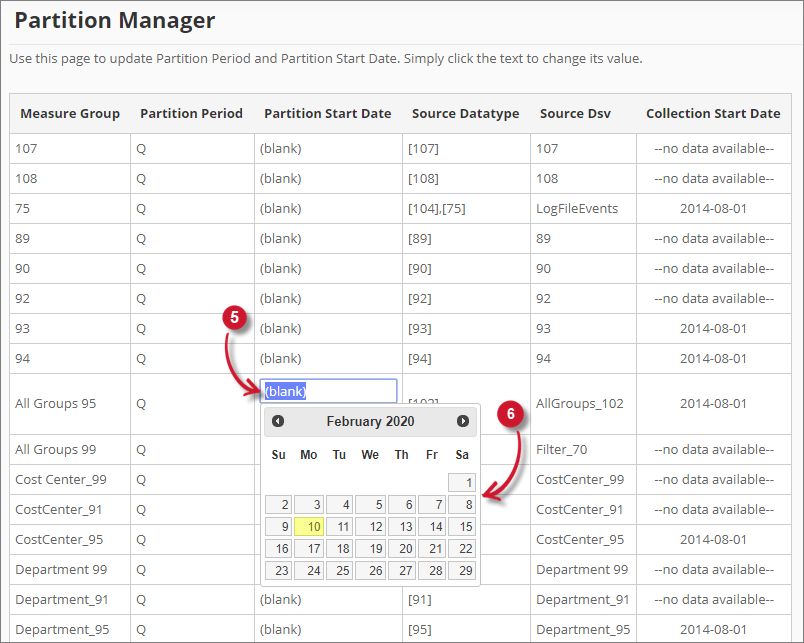Choose day 23 in the datepicker

278,571
